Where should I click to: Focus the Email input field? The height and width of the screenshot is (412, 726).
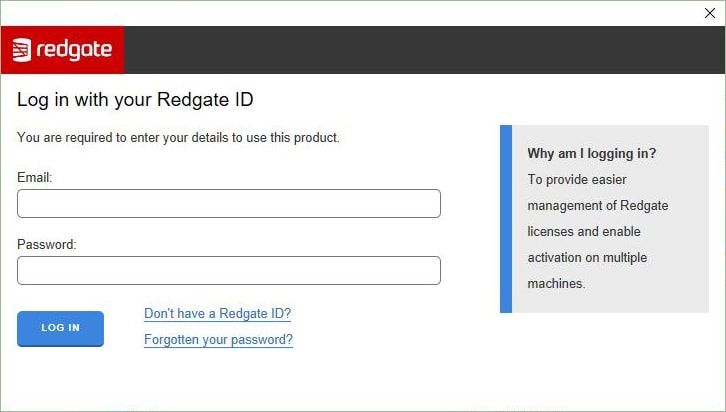[x=229, y=203]
